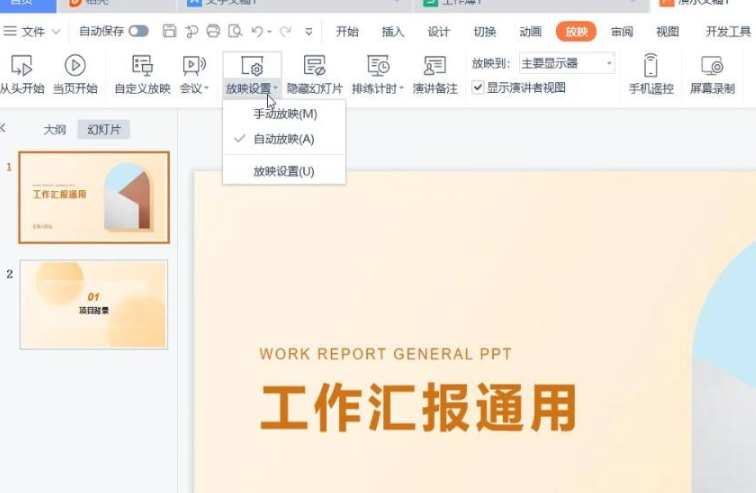Click the redo arrow icon

285,32
